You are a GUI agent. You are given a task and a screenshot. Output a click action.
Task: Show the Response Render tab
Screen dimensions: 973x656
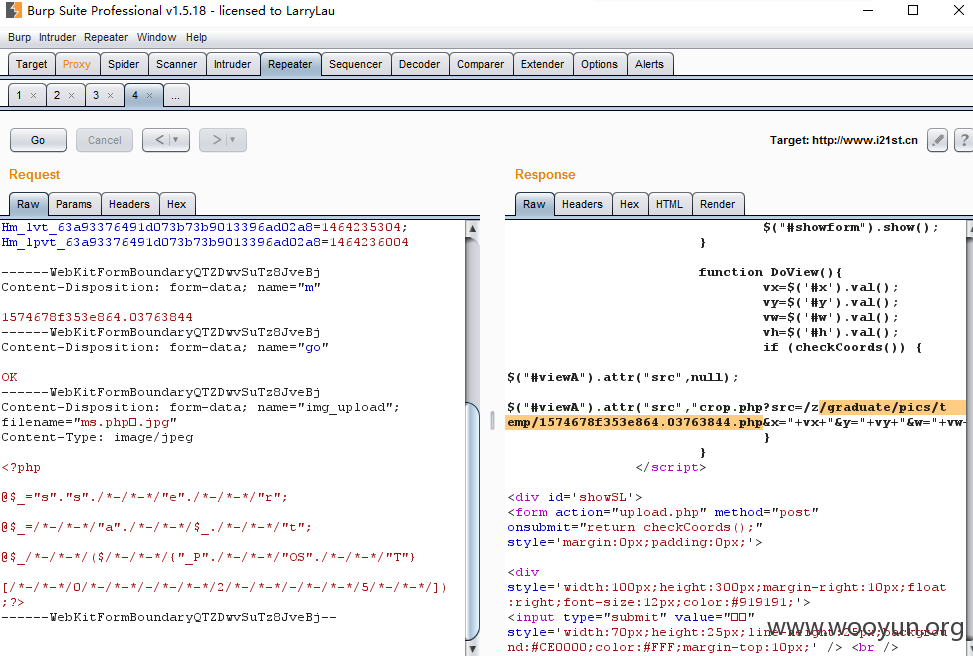[717, 204]
